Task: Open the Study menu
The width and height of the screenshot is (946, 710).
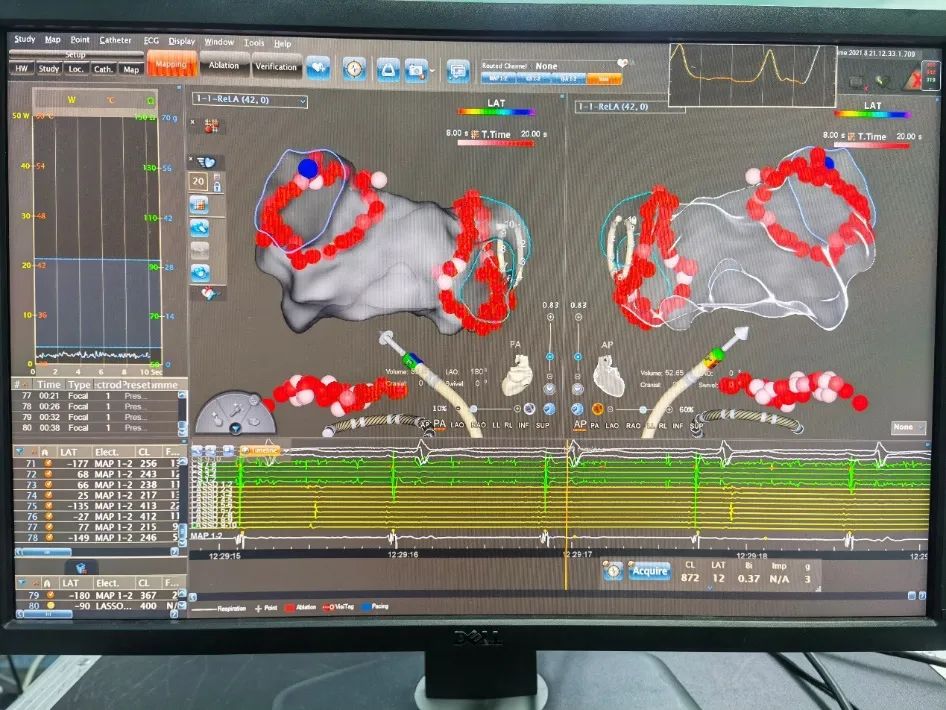Action: [24, 39]
